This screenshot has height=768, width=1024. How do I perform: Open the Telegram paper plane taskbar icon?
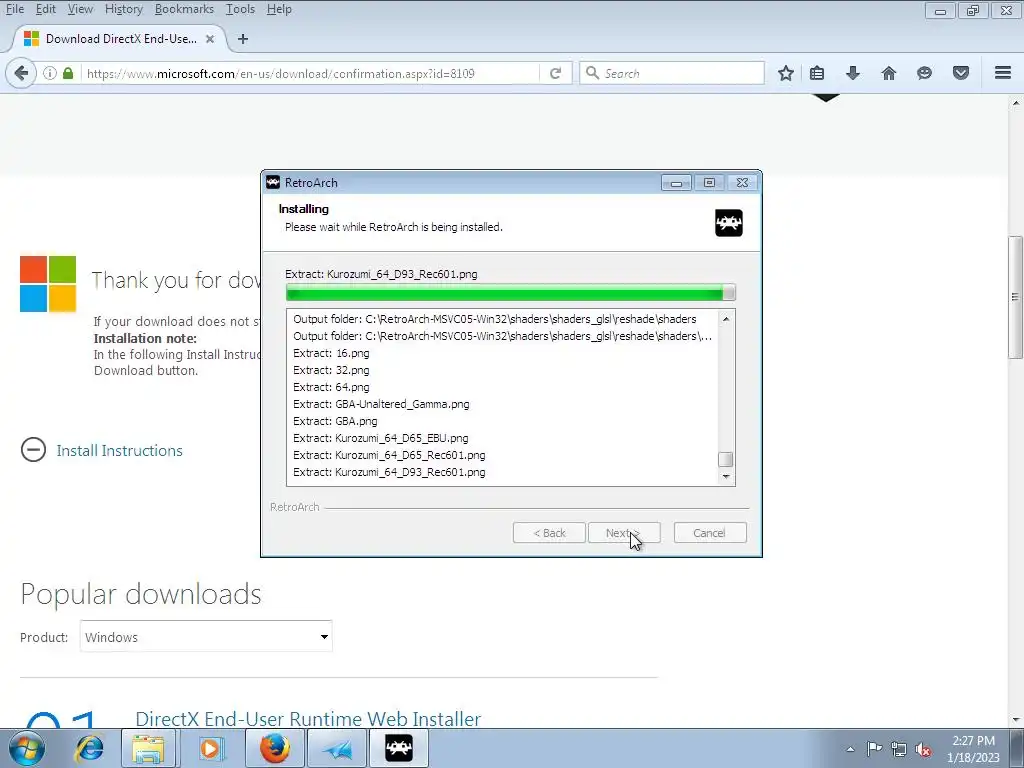click(x=337, y=748)
